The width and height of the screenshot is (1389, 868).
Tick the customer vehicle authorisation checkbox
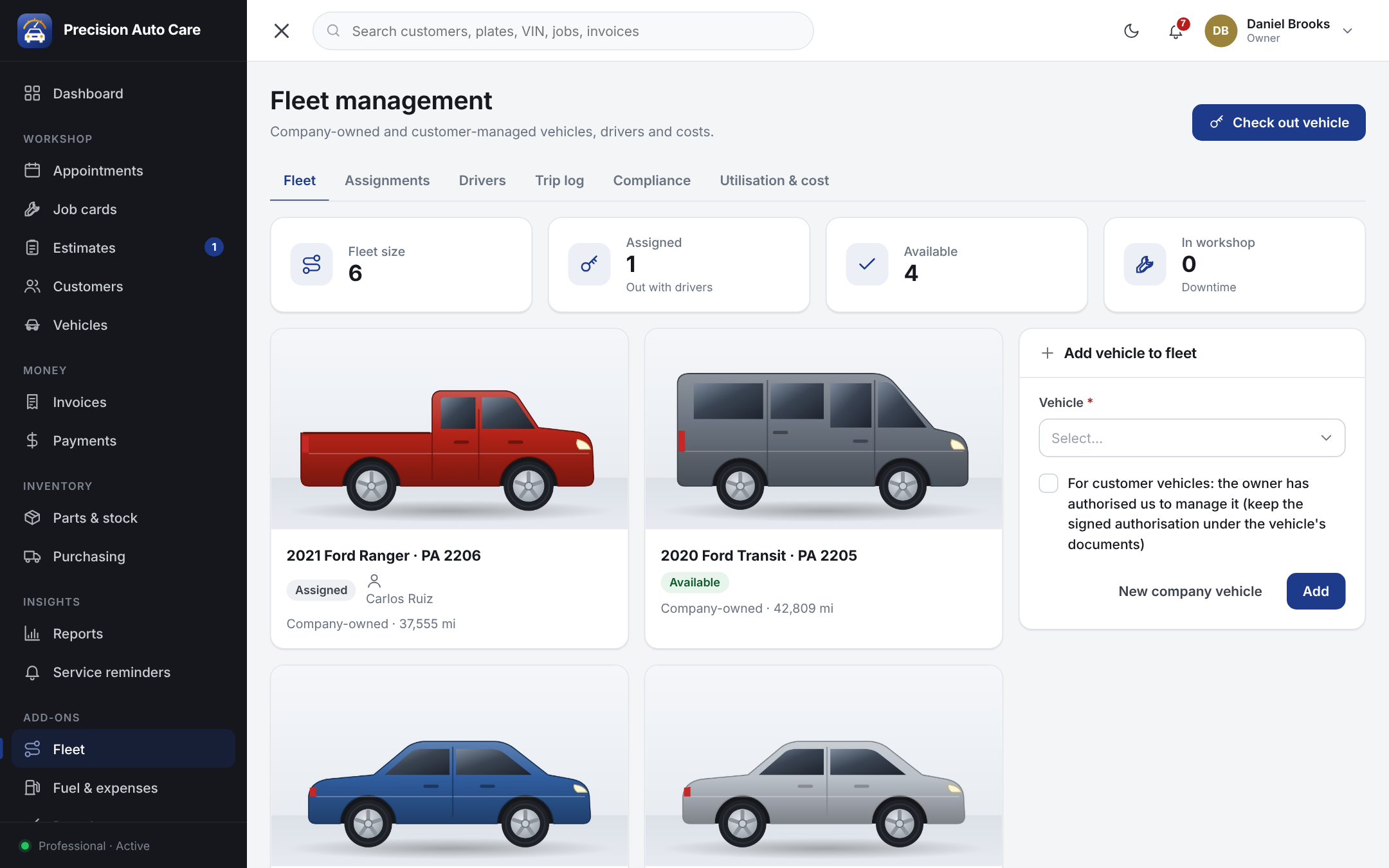pos(1049,484)
